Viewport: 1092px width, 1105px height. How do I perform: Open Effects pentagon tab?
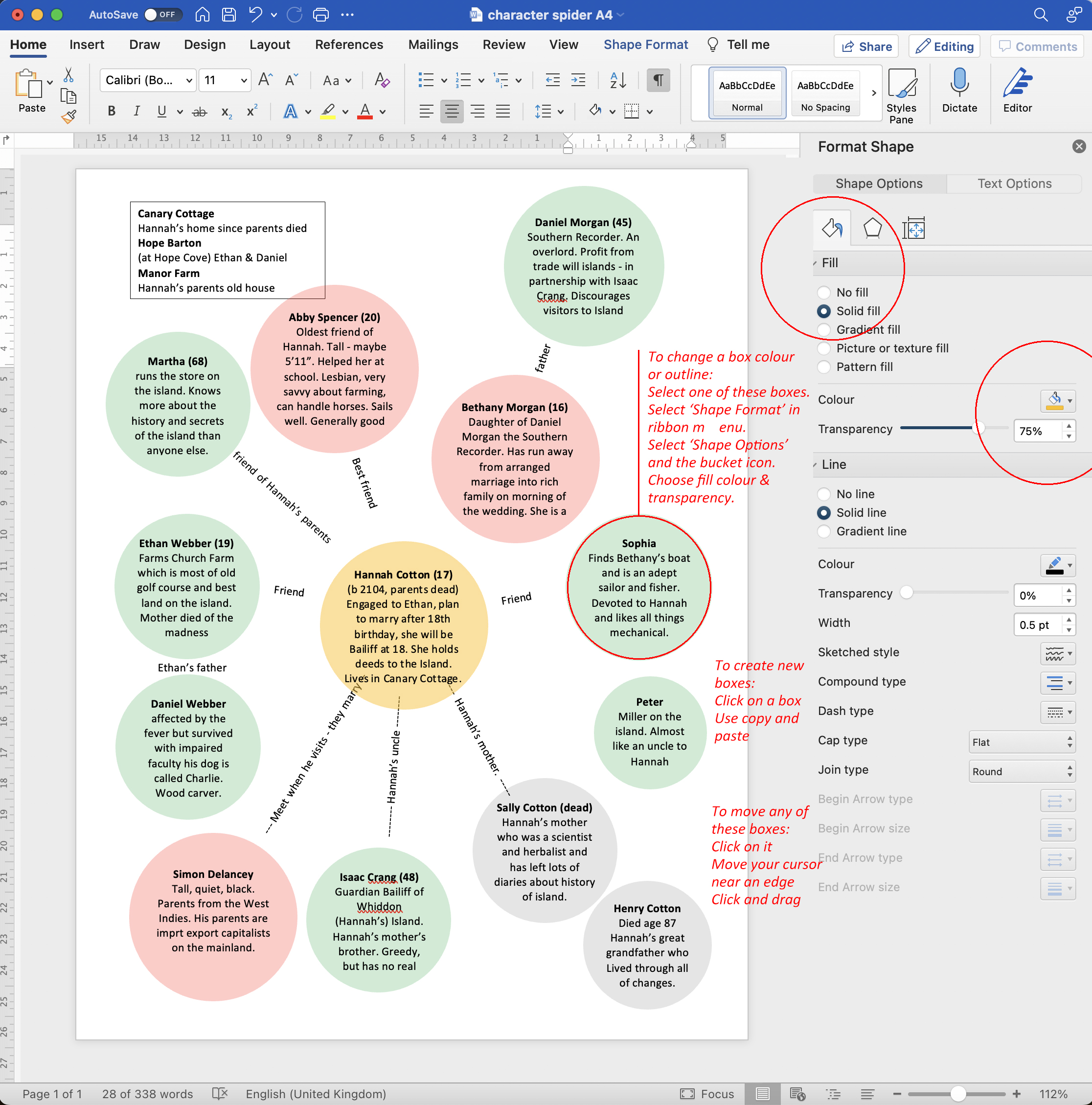click(872, 228)
